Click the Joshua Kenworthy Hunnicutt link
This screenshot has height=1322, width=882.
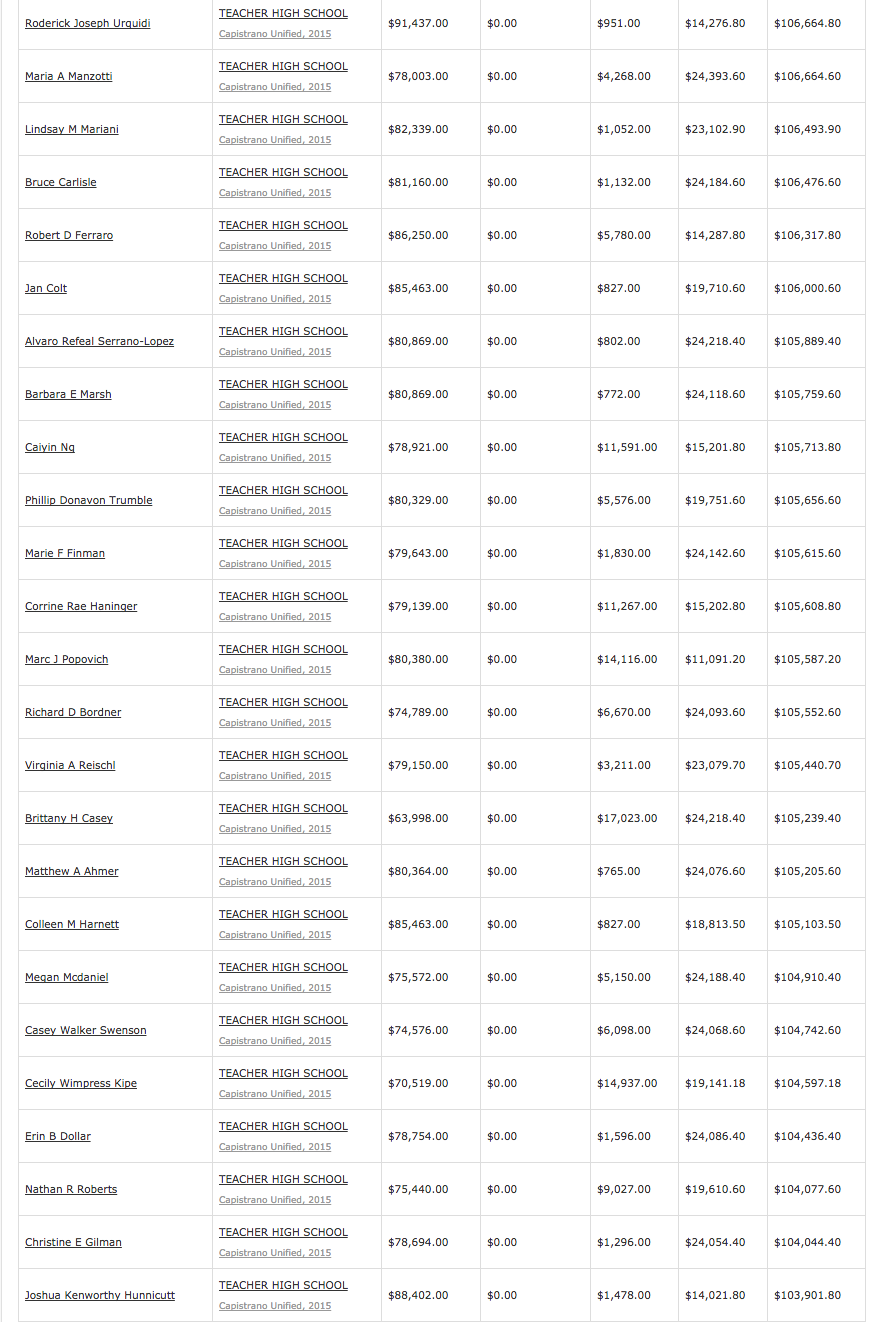pos(100,1295)
